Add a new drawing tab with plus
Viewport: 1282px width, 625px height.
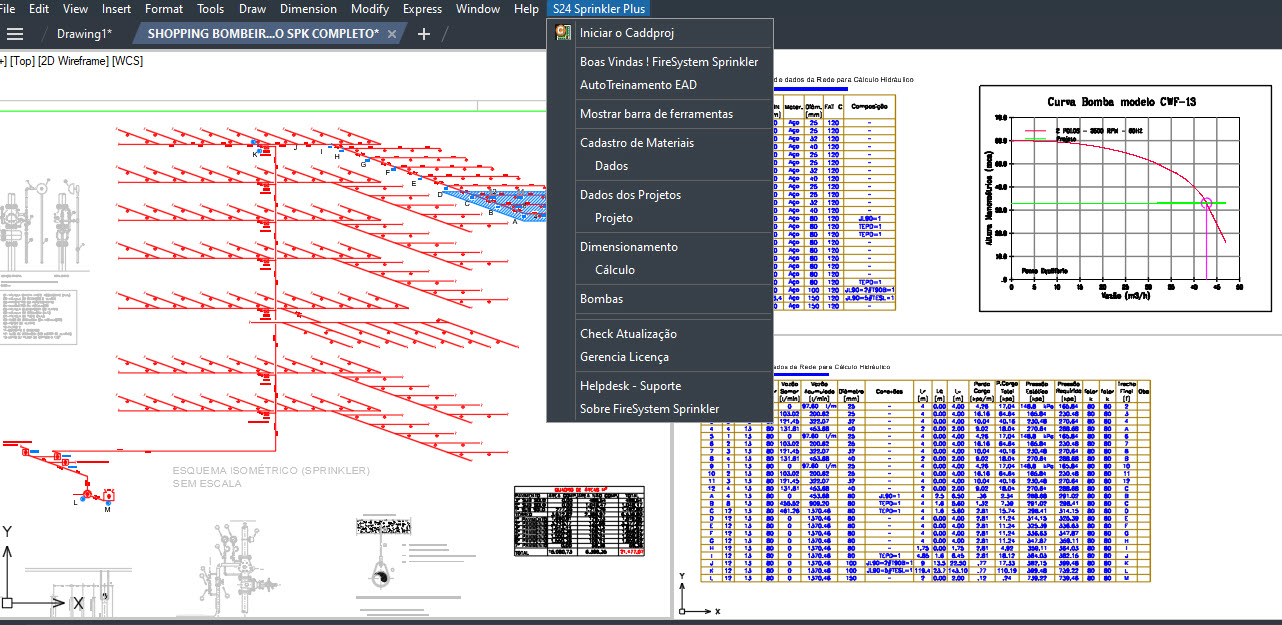pyautogui.click(x=424, y=34)
